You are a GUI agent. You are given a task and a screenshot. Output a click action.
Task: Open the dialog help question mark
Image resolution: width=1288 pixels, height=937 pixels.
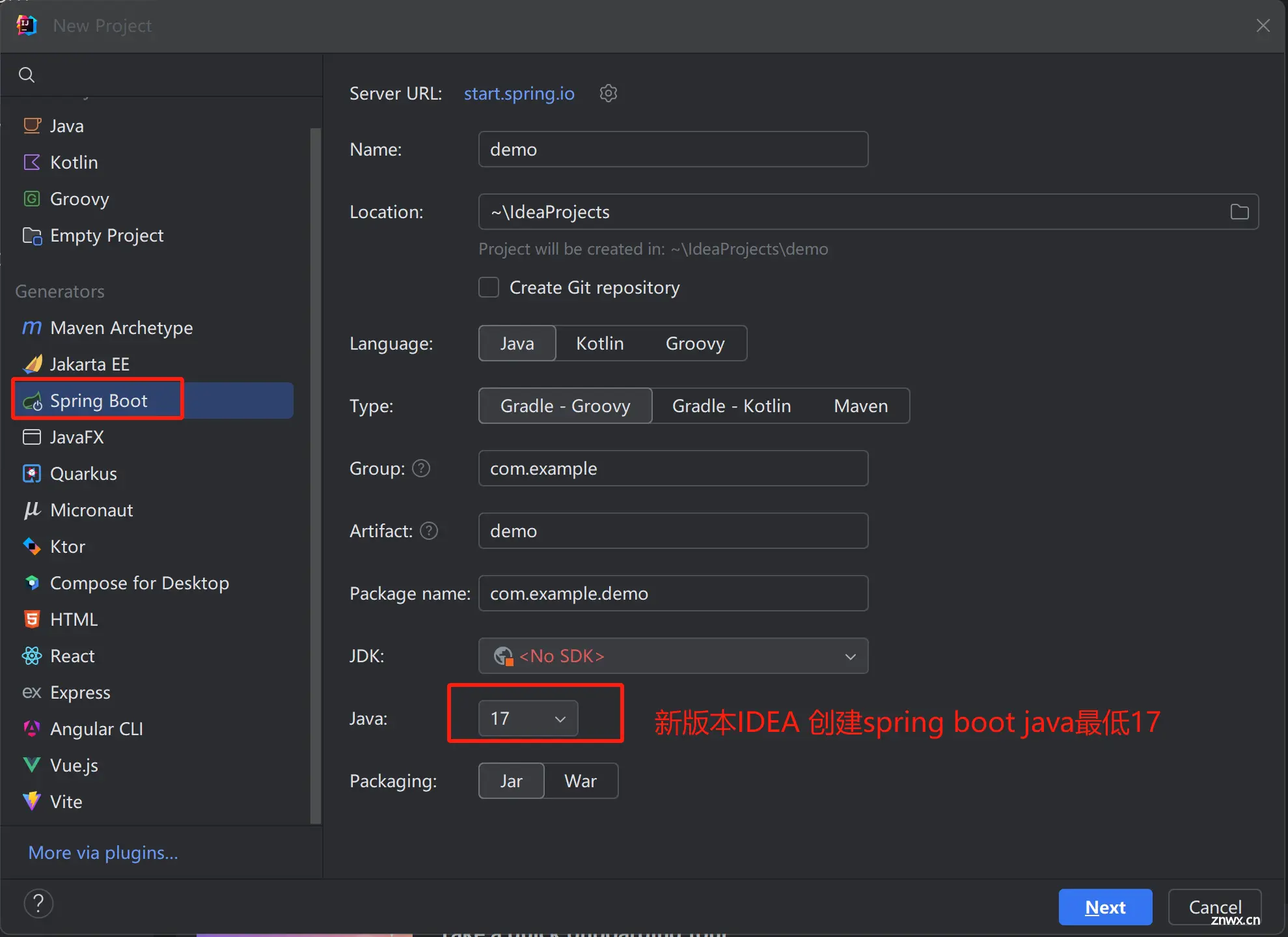[x=38, y=904]
